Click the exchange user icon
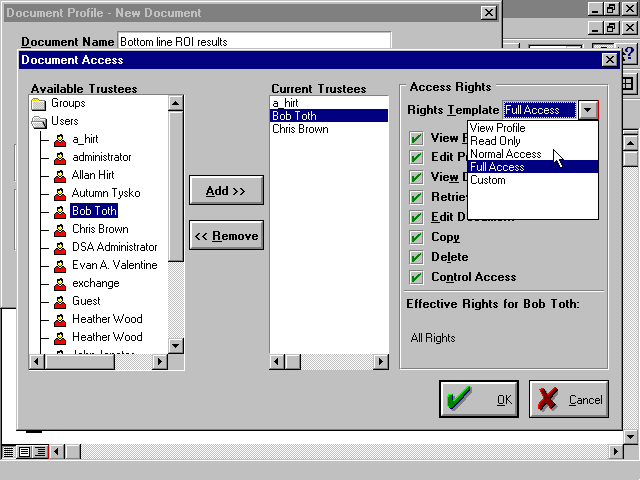The height and width of the screenshot is (480, 640). click(60, 284)
